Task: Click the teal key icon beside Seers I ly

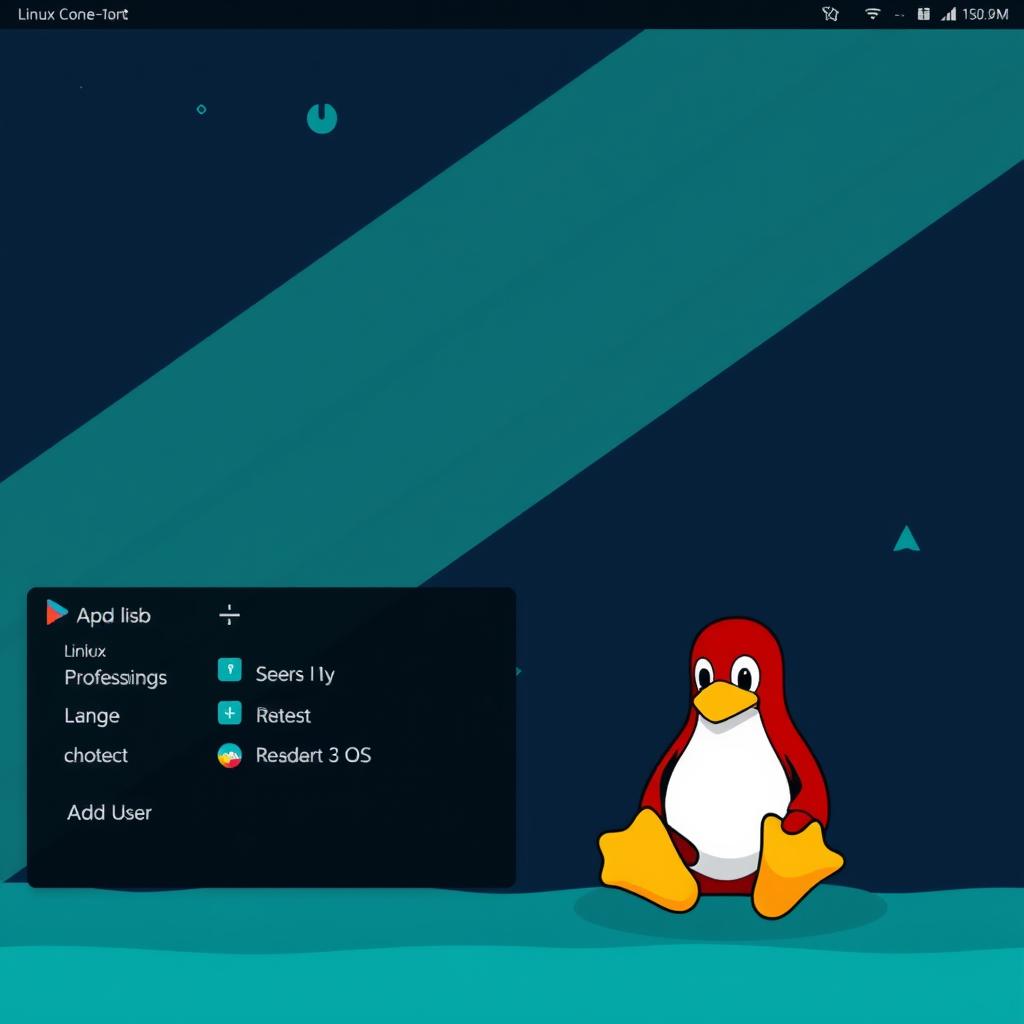Action: point(229,670)
